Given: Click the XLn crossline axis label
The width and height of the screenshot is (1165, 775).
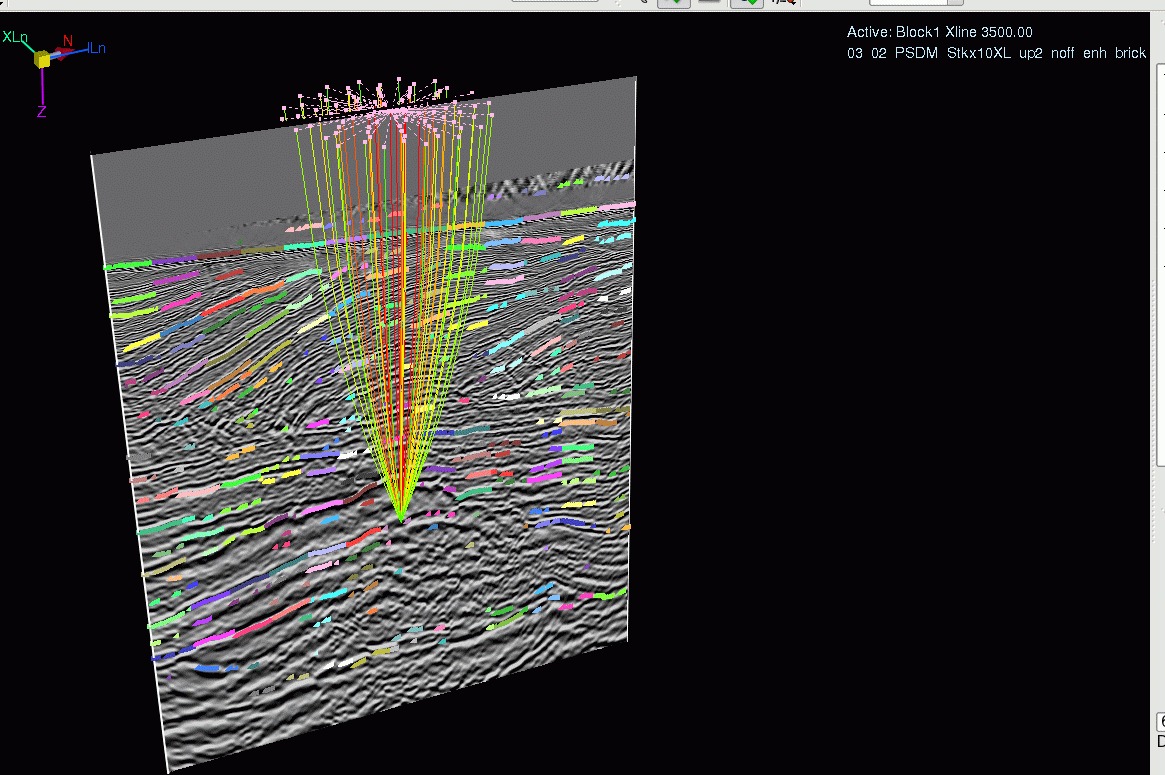Looking at the screenshot, I should click(x=15, y=36).
